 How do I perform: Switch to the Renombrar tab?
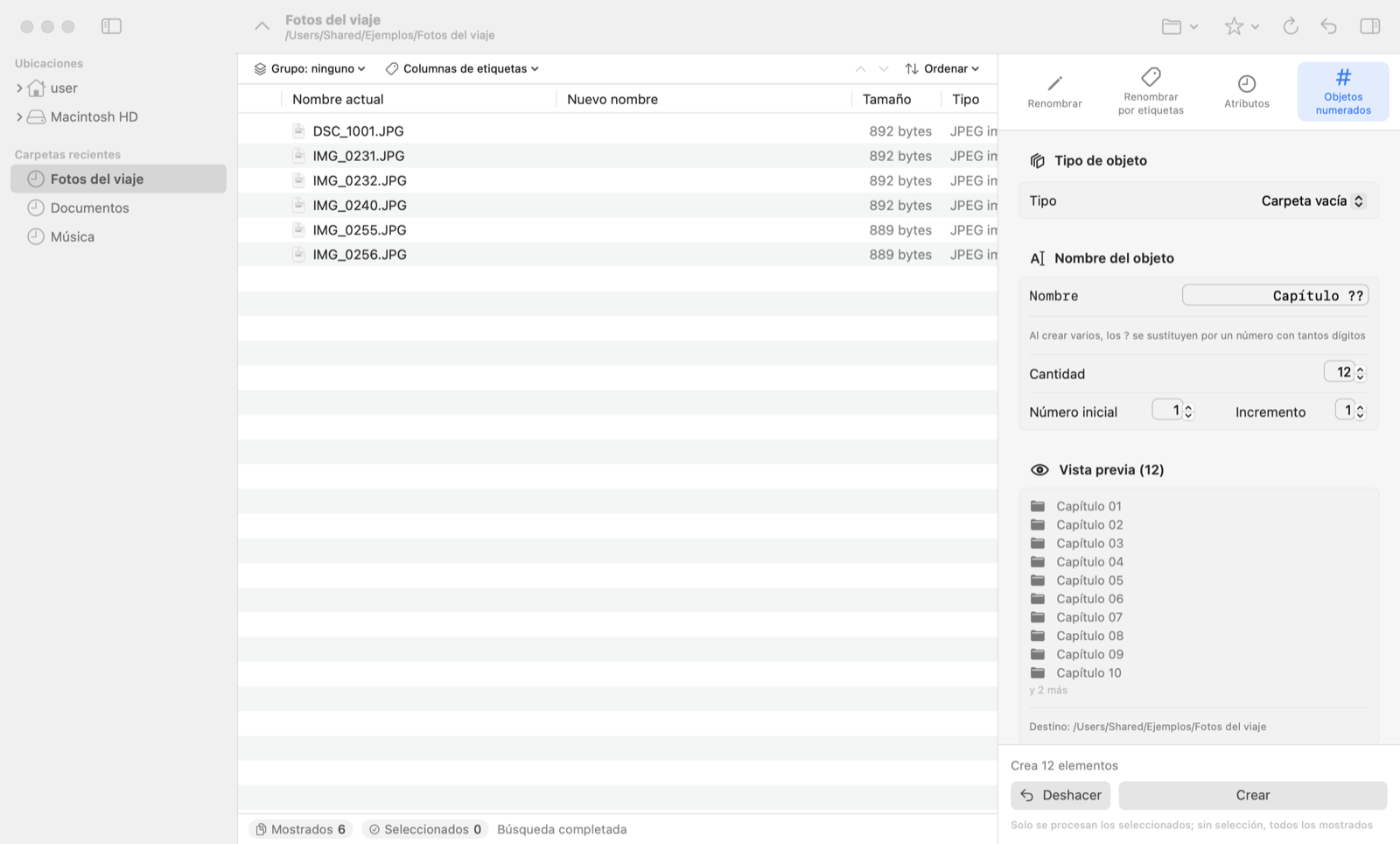click(x=1054, y=91)
